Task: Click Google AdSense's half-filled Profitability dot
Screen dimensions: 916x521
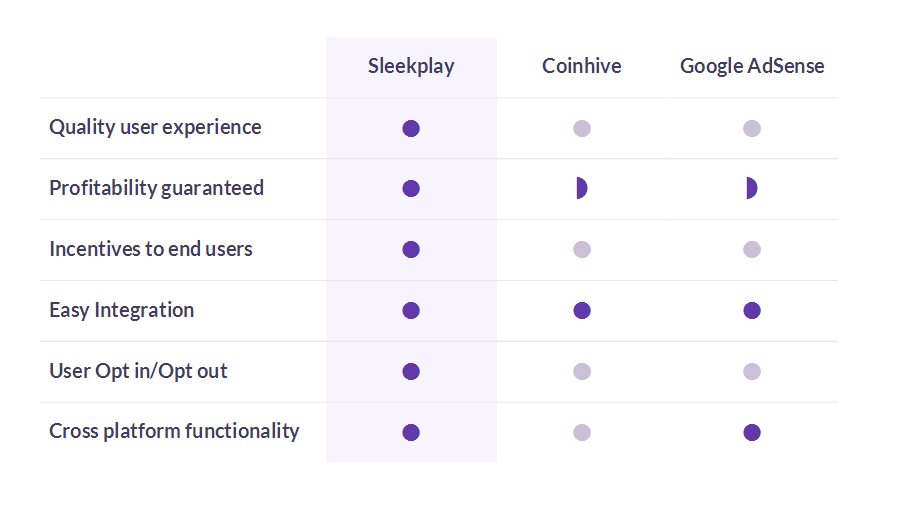Action: click(751, 189)
